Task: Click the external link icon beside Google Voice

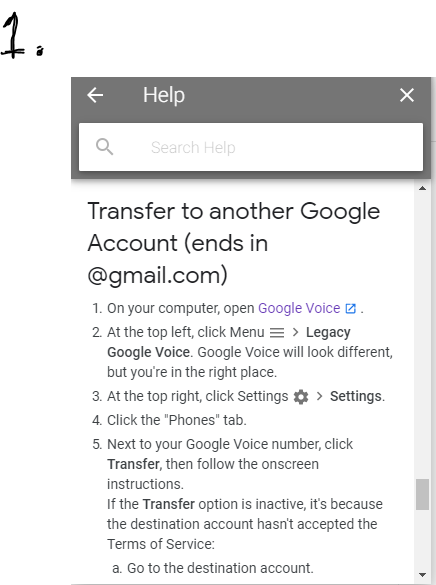Action: click(x=351, y=309)
